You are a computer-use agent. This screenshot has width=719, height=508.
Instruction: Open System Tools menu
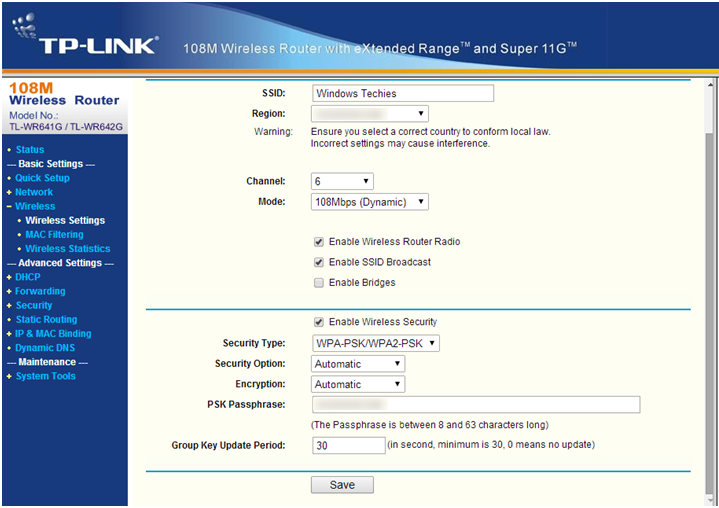coord(45,376)
